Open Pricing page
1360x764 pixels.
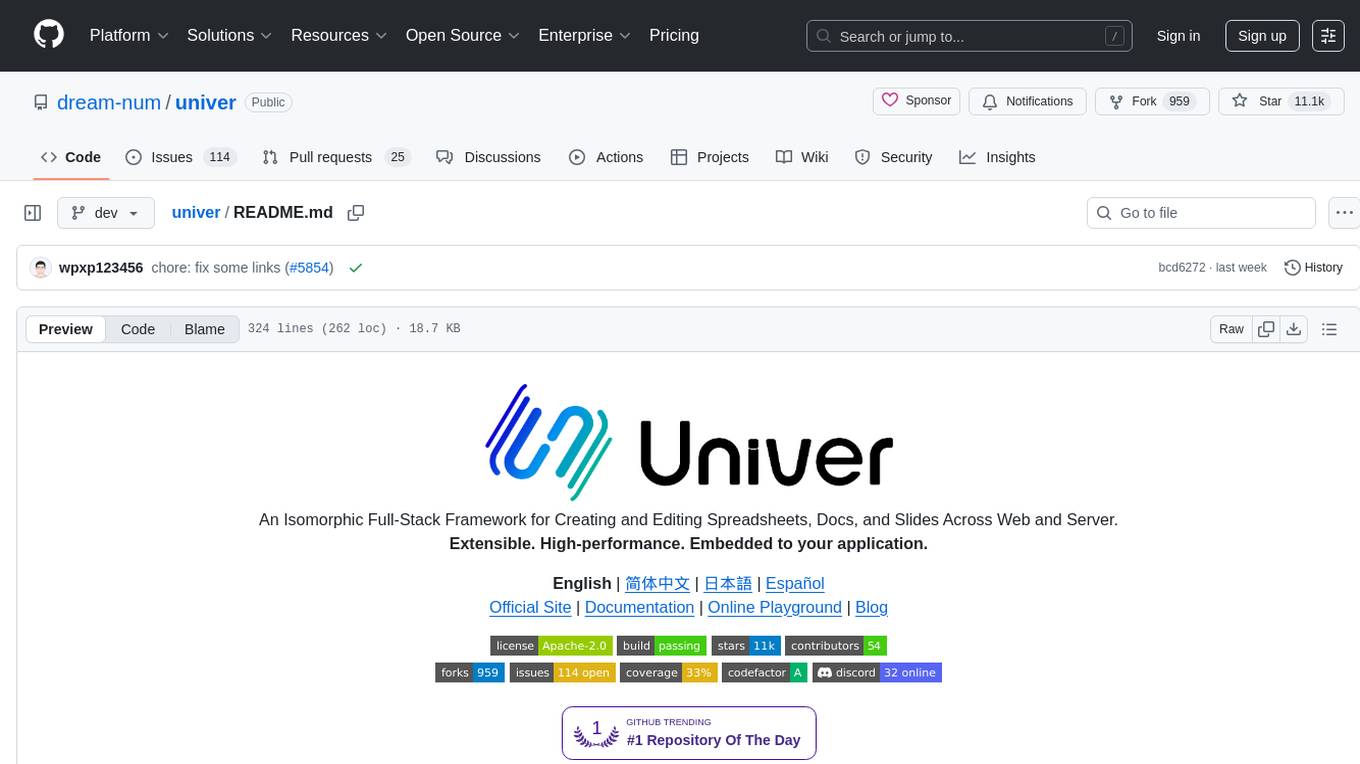click(674, 35)
